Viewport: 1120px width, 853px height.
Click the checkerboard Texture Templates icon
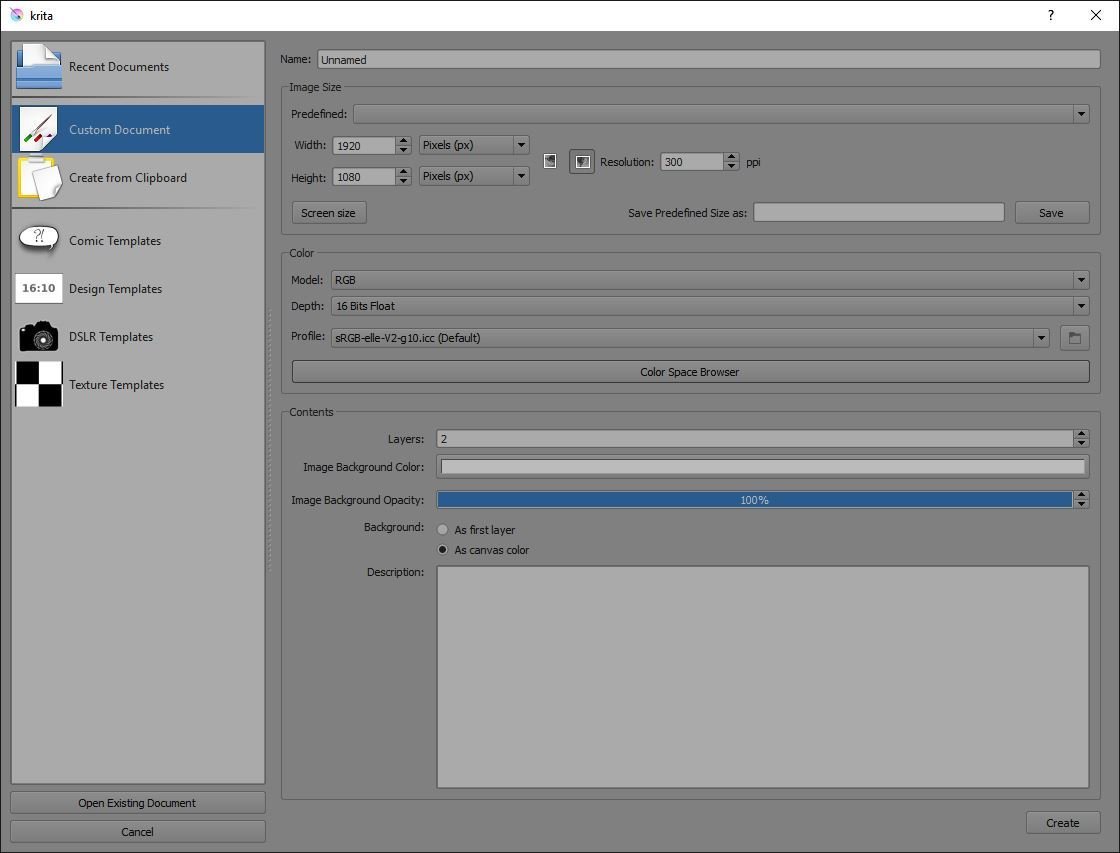(39, 384)
